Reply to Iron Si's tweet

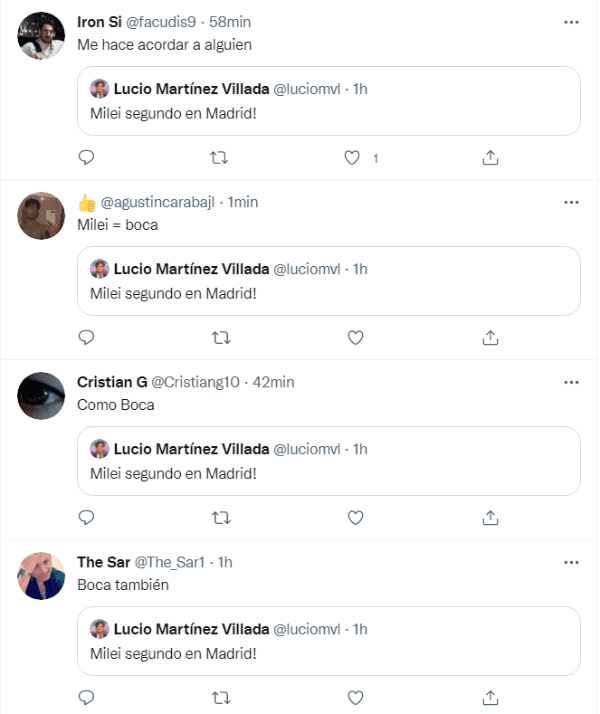(x=86, y=158)
